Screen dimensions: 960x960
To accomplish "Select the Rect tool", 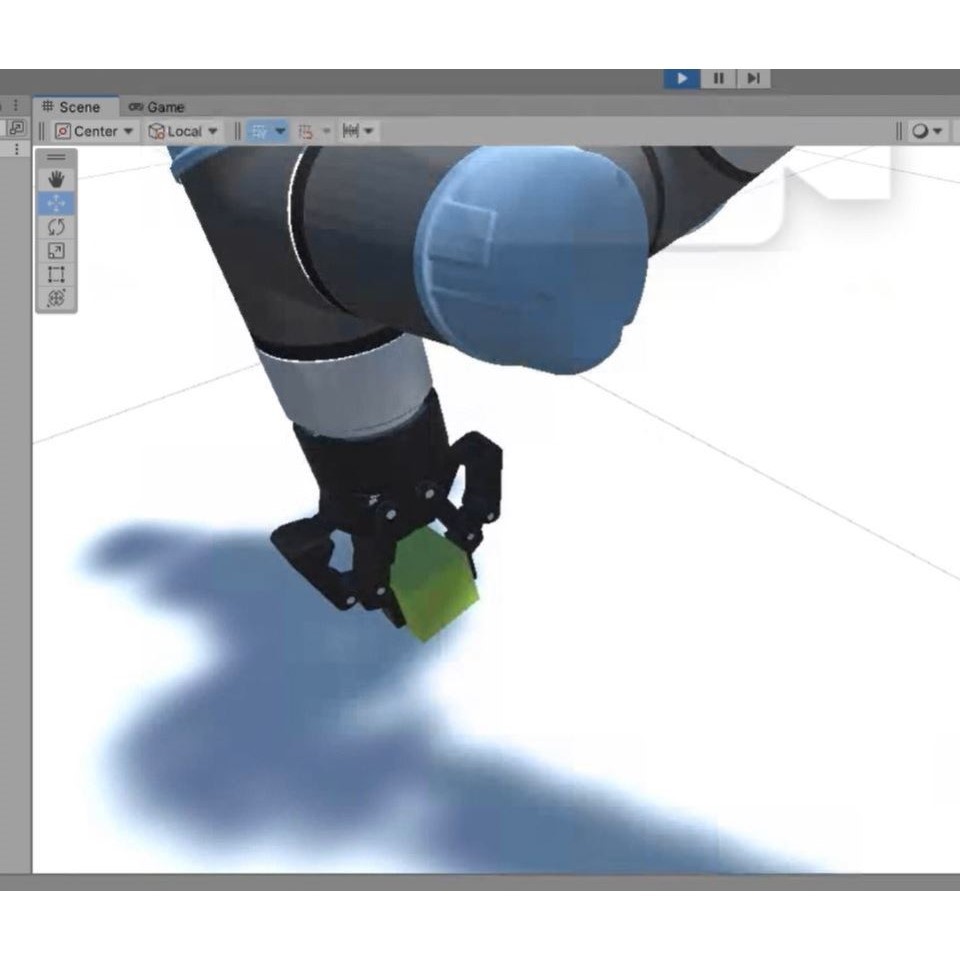I will pyautogui.click(x=56, y=274).
